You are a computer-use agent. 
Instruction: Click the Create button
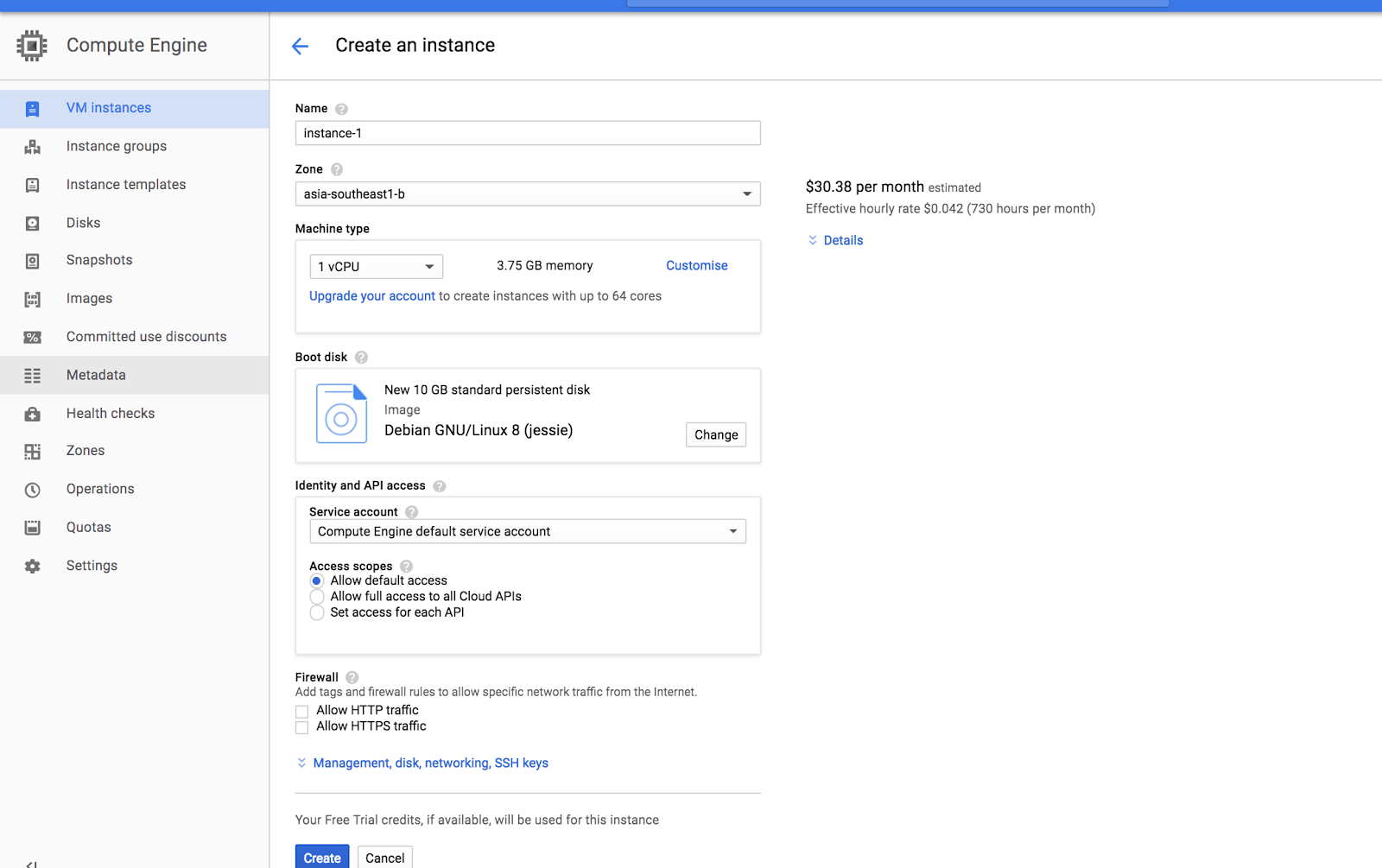(x=322, y=858)
